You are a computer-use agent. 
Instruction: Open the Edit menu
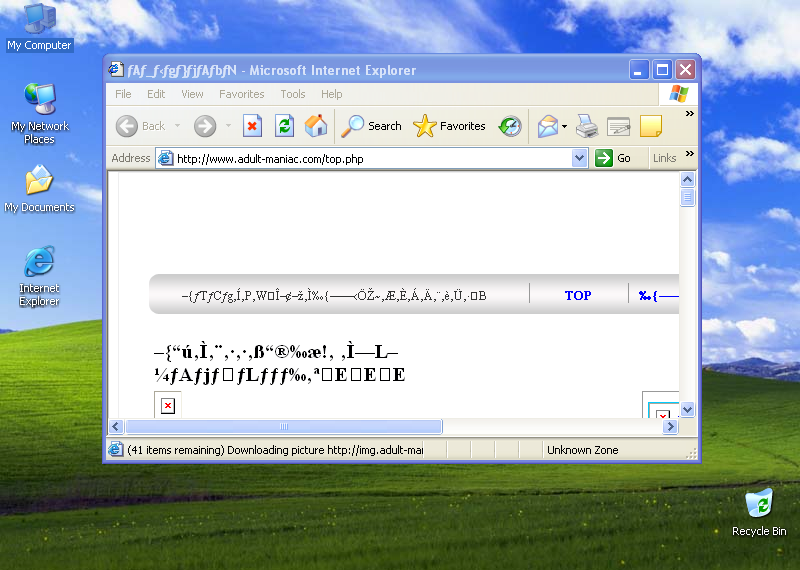coord(156,94)
